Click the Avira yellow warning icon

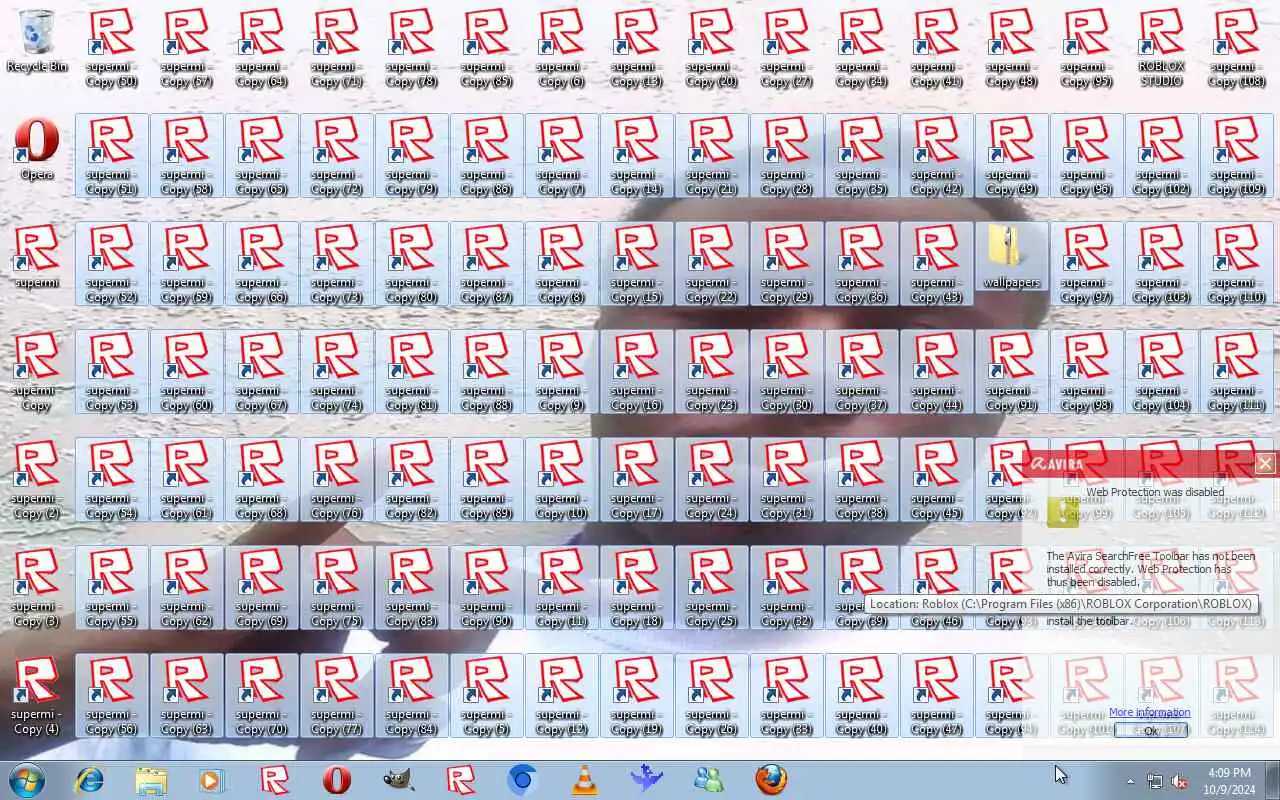tap(1062, 512)
